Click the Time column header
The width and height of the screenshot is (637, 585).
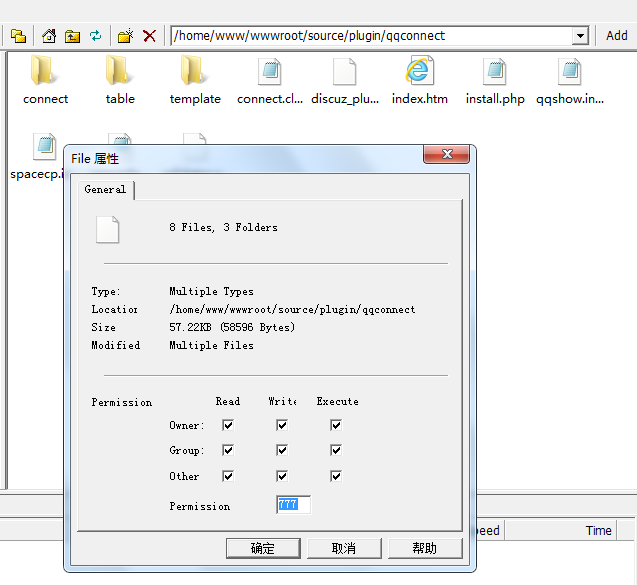coord(599,530)
